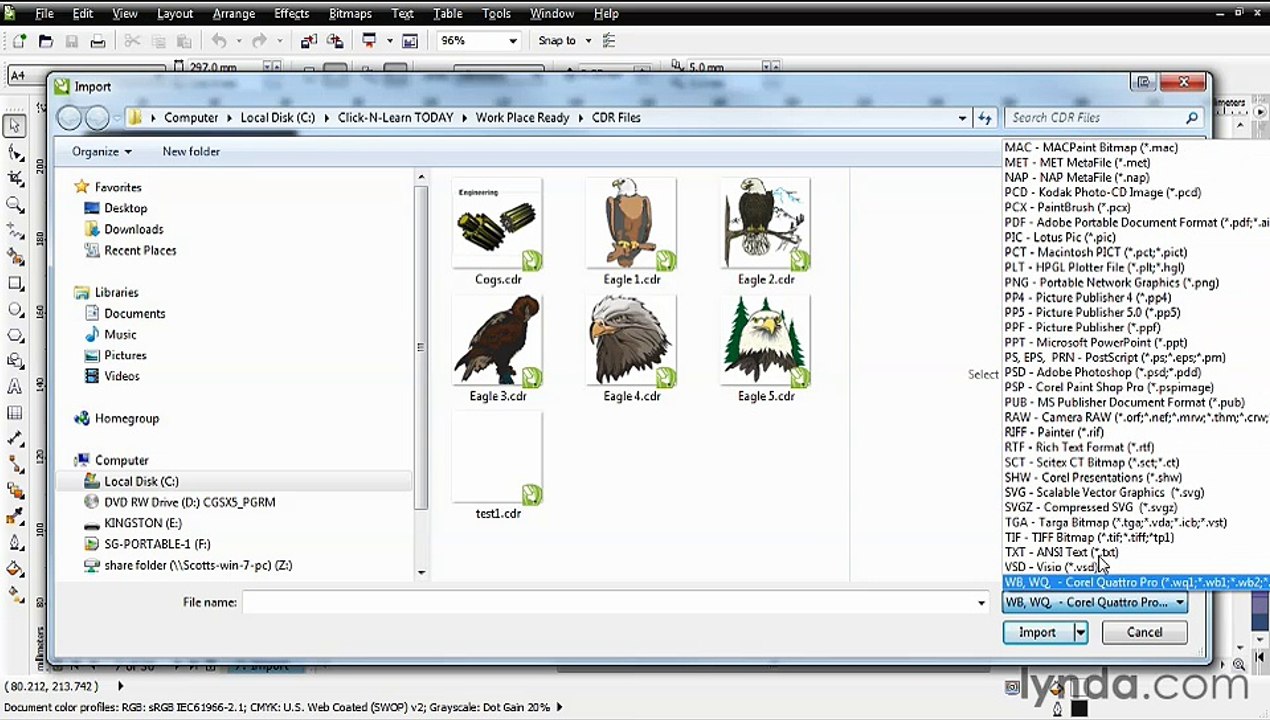1270x720 pixels.
Task: Select the Pick tool in the toolbox
Action: tap(15, 126)
